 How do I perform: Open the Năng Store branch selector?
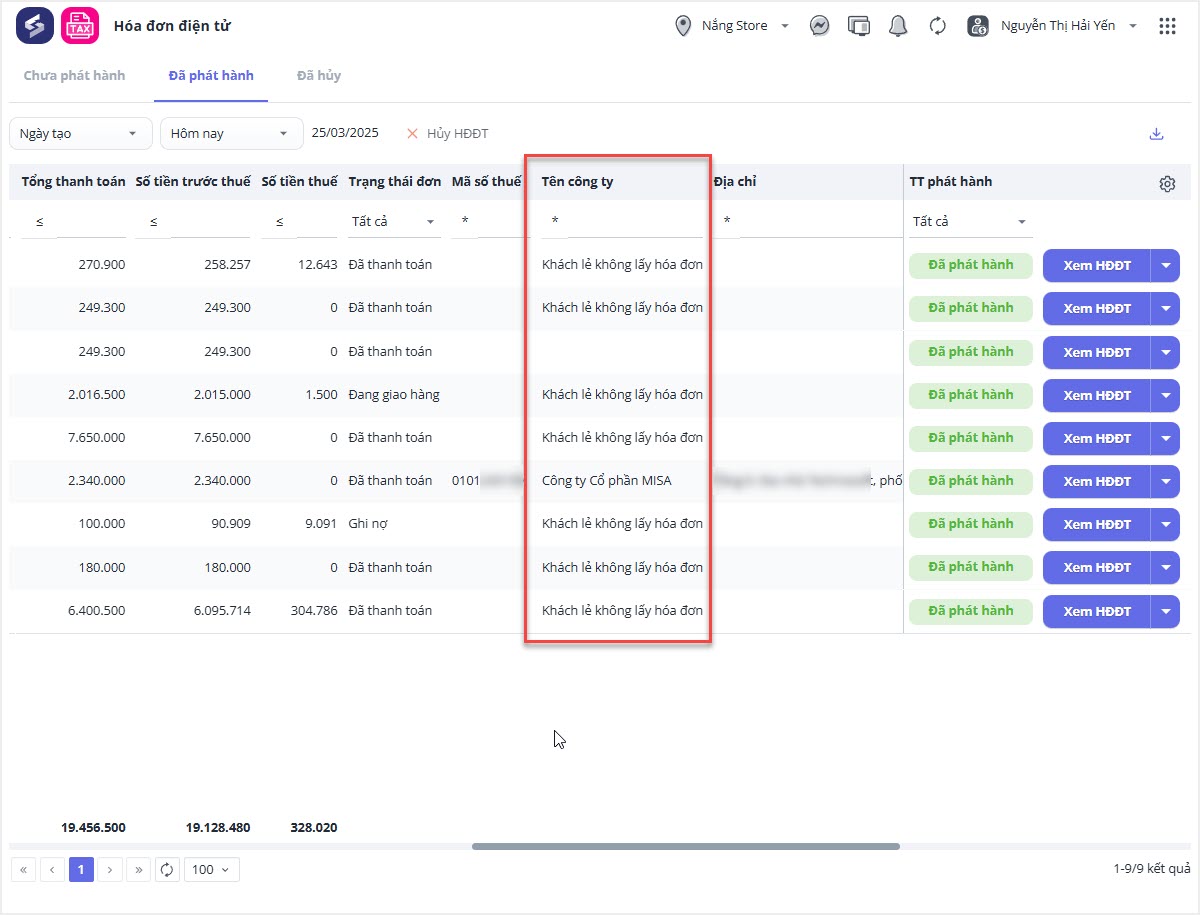733,26
